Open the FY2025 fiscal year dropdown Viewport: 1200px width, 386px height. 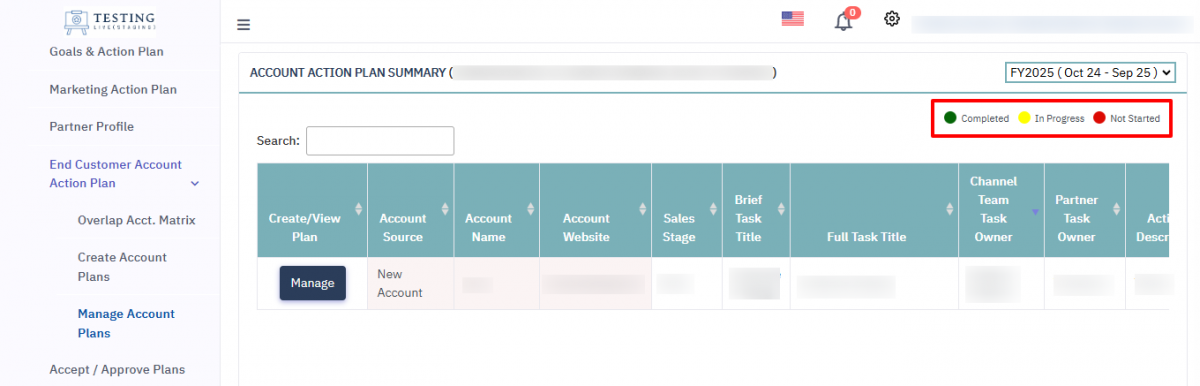[1090, 73]
